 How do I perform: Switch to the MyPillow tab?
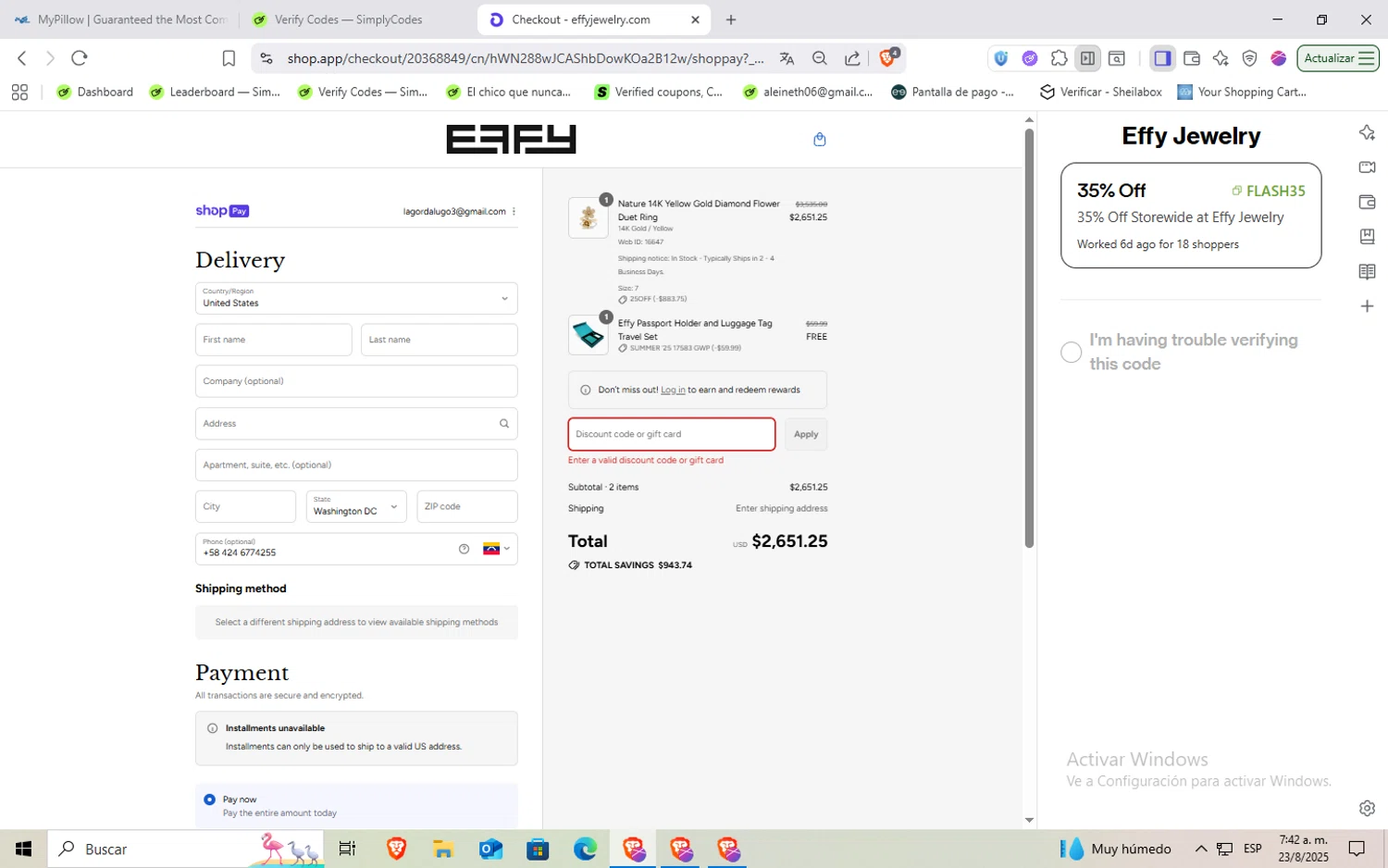pyautogui.click(x=121, y=19)
